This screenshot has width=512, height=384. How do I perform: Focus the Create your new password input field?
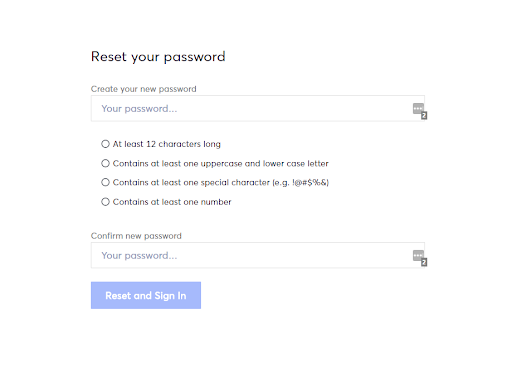pyautogui.click(x=258, y=108)
